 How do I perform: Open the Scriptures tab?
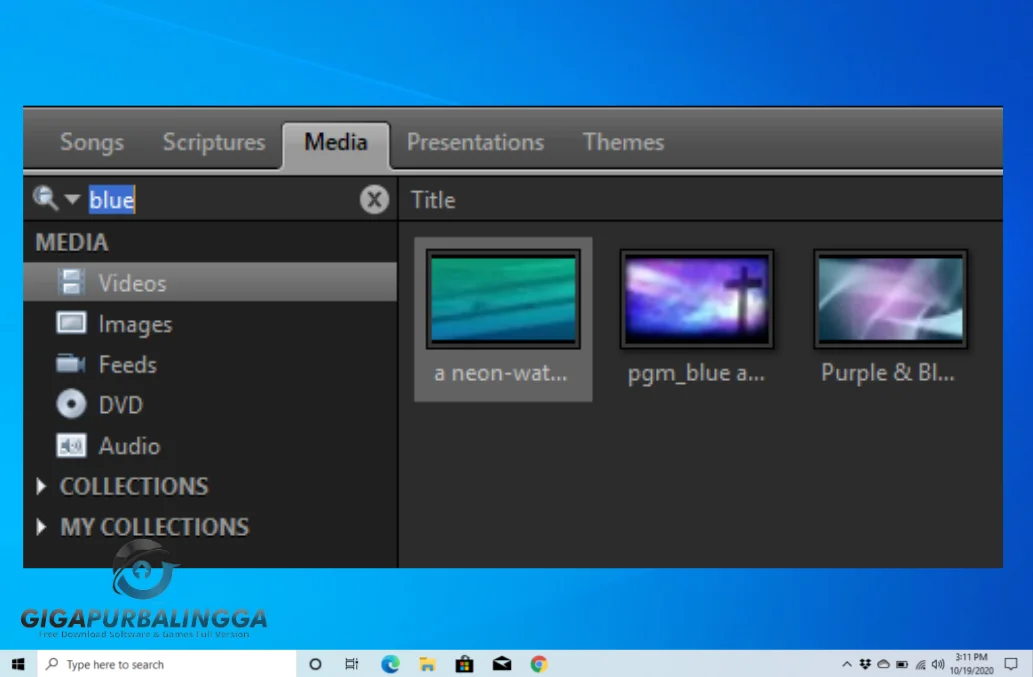pos(214,142)
